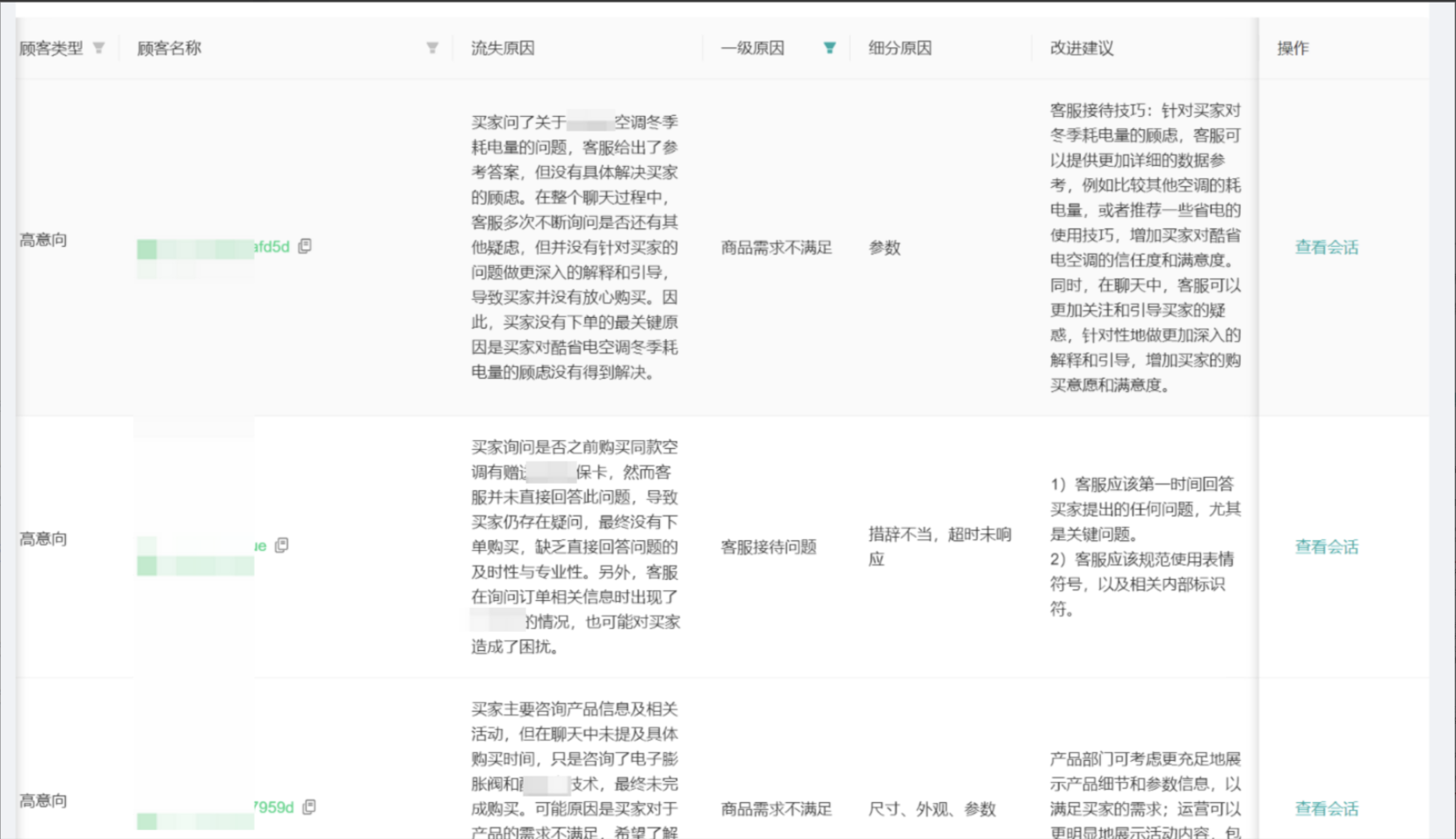The height and width of the screenshot is (839, 1456).
Task: Open 查看会话 for the 客服接待问题 row
Action: (x=1326, y=547)
